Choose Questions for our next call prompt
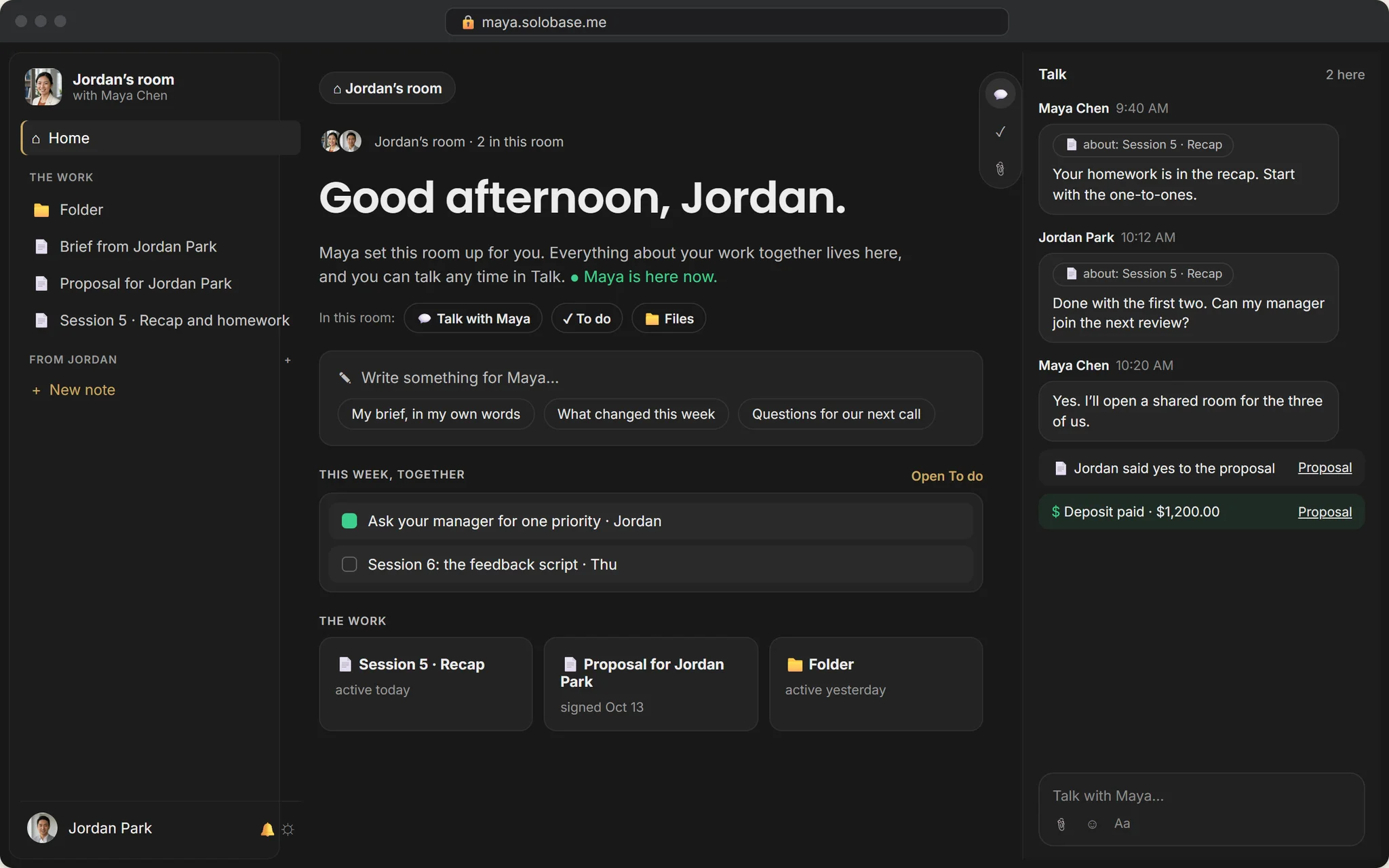The height and width of the screenshot is (868, 1389). coord(836,414)
